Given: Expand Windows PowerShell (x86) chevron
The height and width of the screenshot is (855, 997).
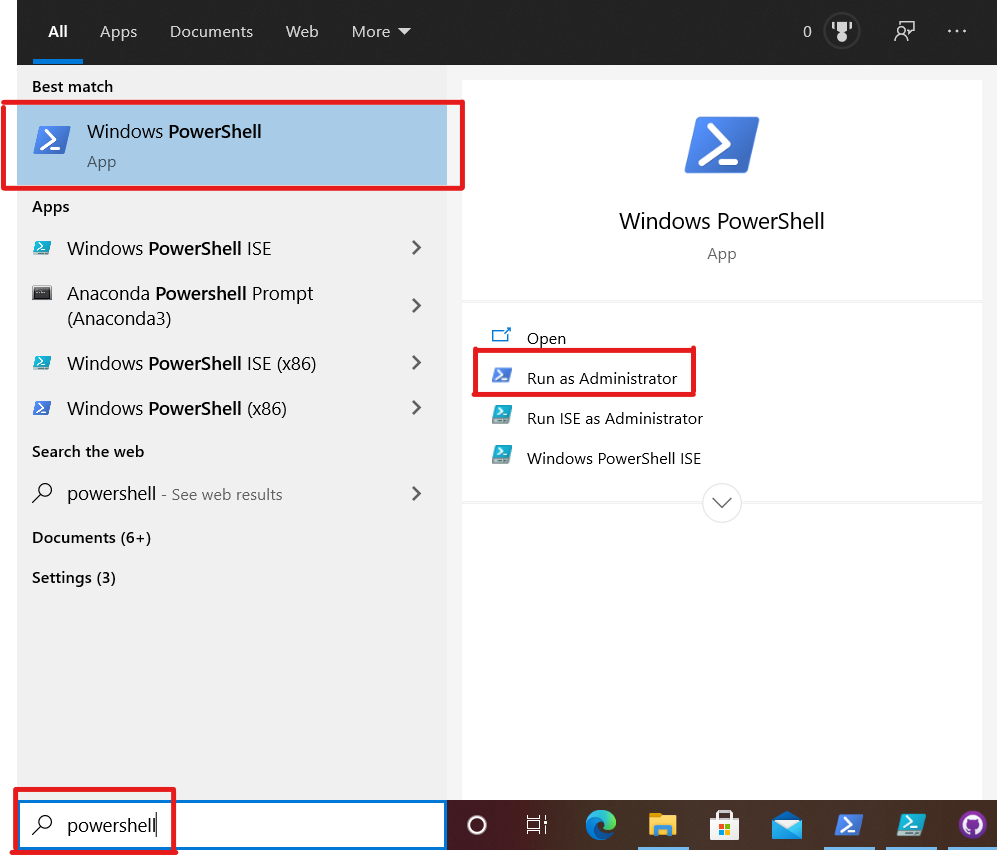Looking at the screenshot, I should (416, 408).
